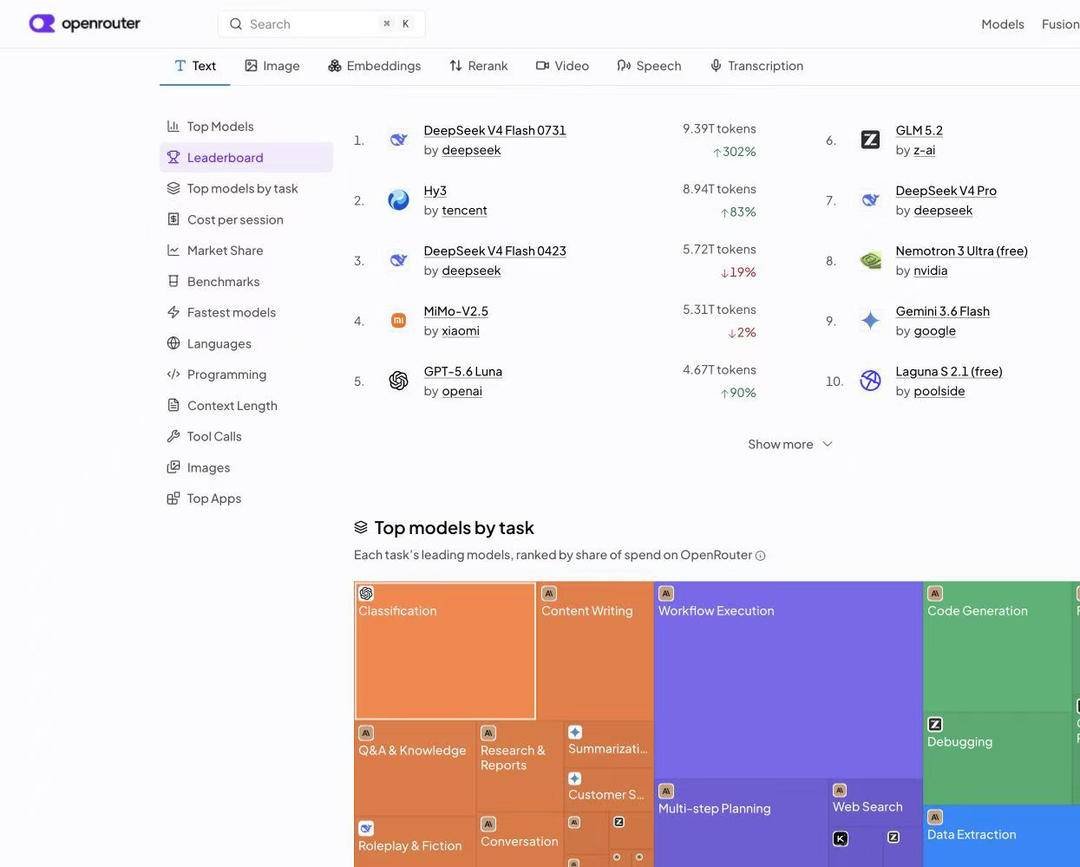The image size is (1080, 867).
Task: Expand list with Show more
Action: [x=790, y=444]
